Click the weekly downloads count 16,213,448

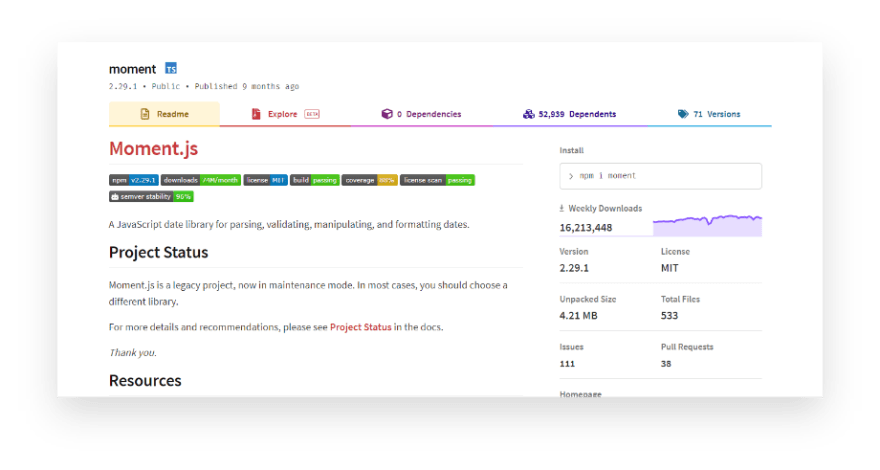[586, 227]
